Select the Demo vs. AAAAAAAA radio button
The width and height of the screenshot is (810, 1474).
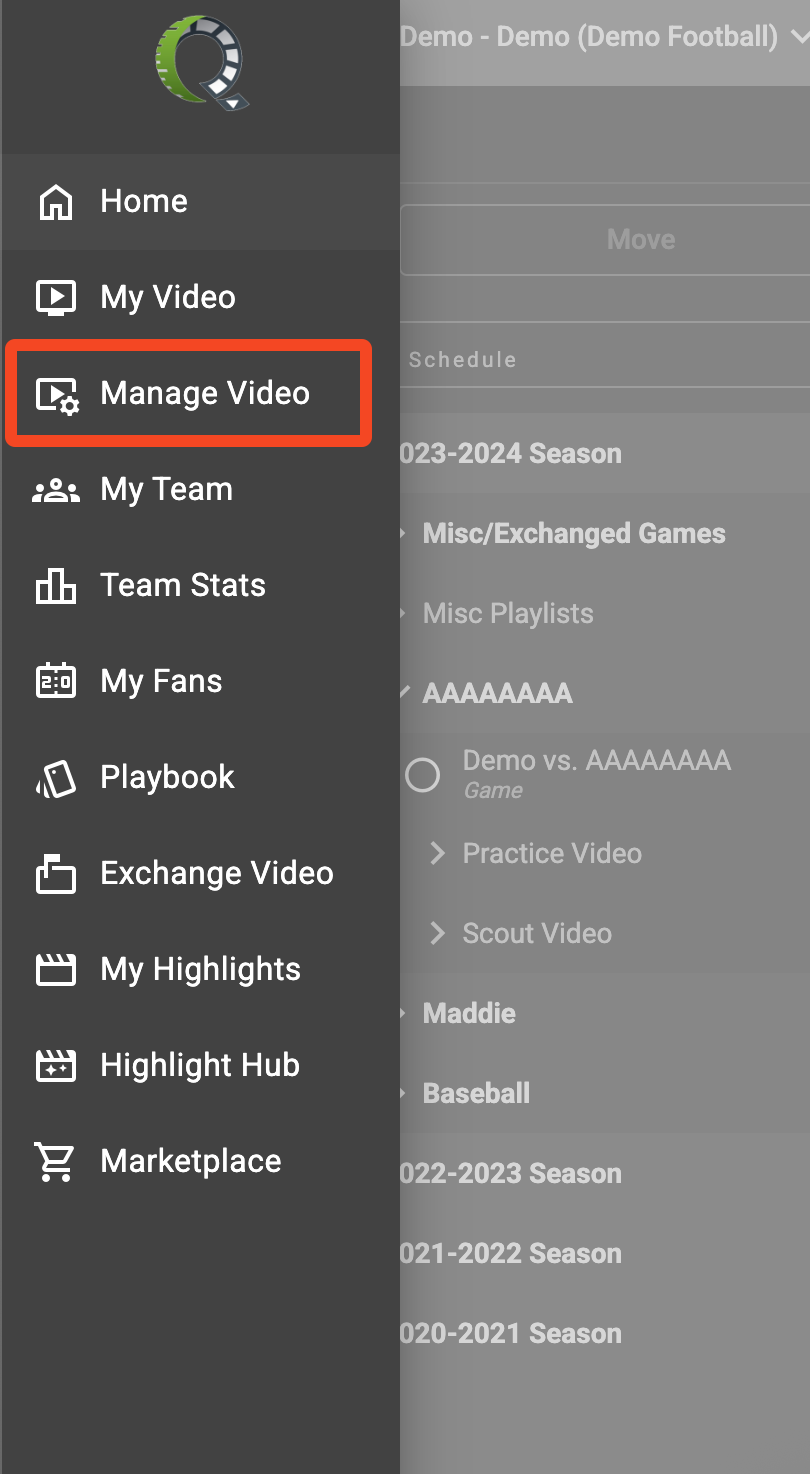tap(422, 774)
